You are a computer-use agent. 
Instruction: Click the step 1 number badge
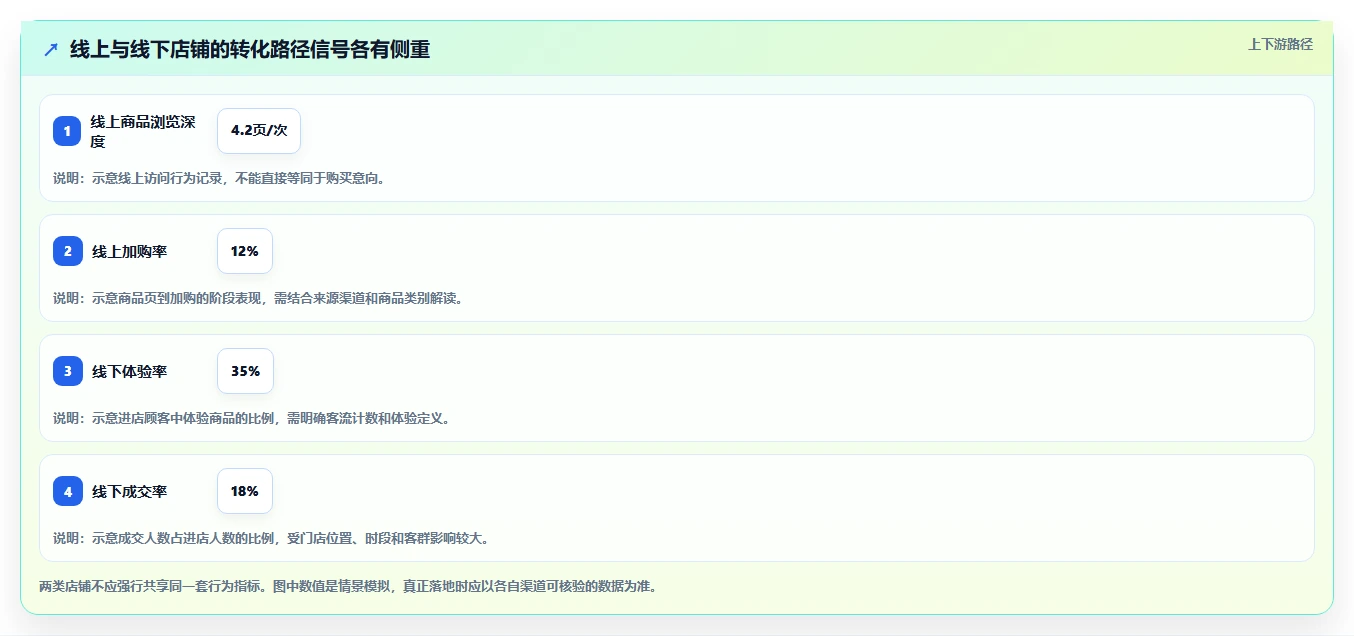click(67, 131)
